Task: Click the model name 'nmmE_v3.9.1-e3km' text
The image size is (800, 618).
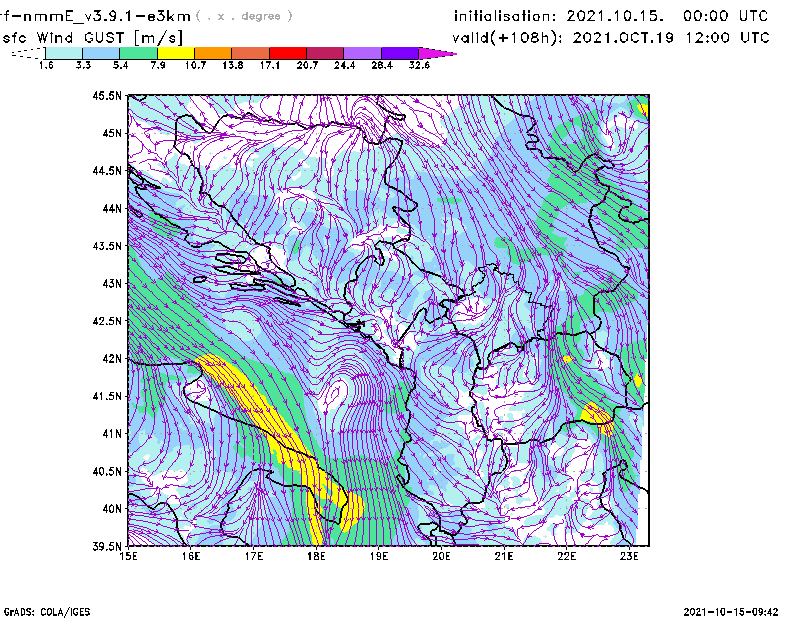Action: 107,16
